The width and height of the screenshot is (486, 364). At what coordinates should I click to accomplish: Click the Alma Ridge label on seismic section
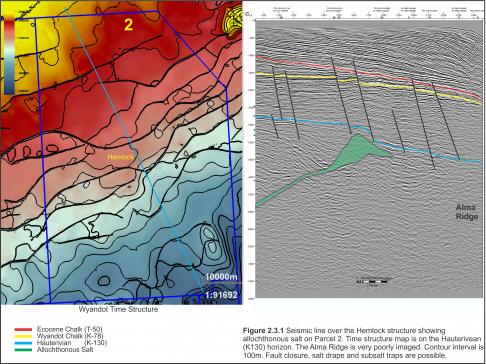coord(467,212)
